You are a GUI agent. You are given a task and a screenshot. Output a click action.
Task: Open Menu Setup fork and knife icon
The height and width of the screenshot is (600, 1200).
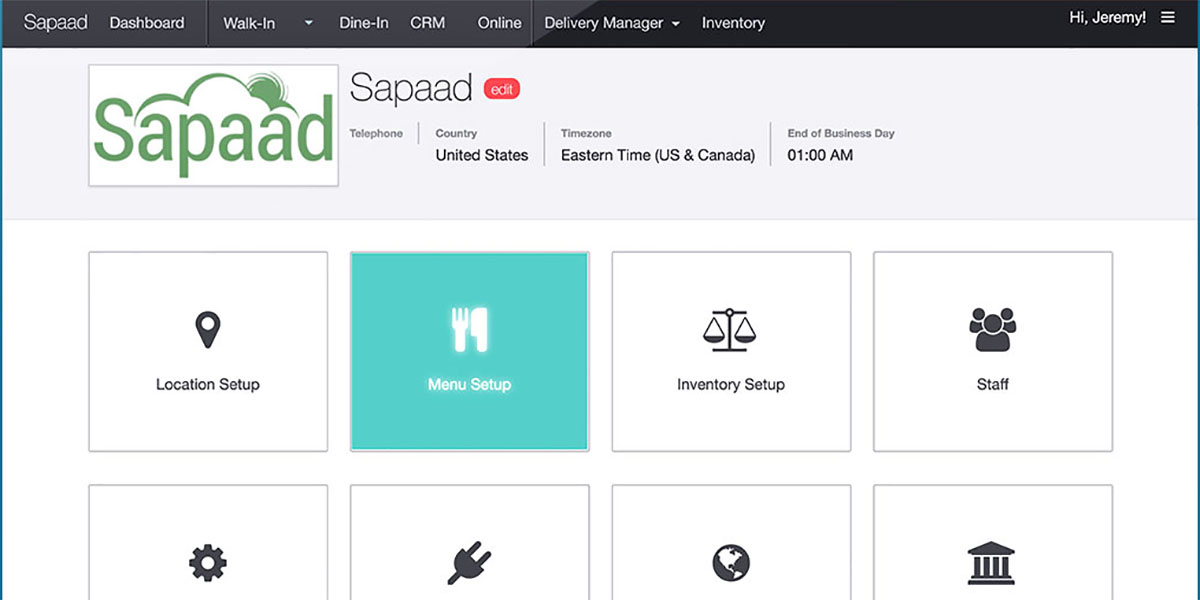pos(469,330)
